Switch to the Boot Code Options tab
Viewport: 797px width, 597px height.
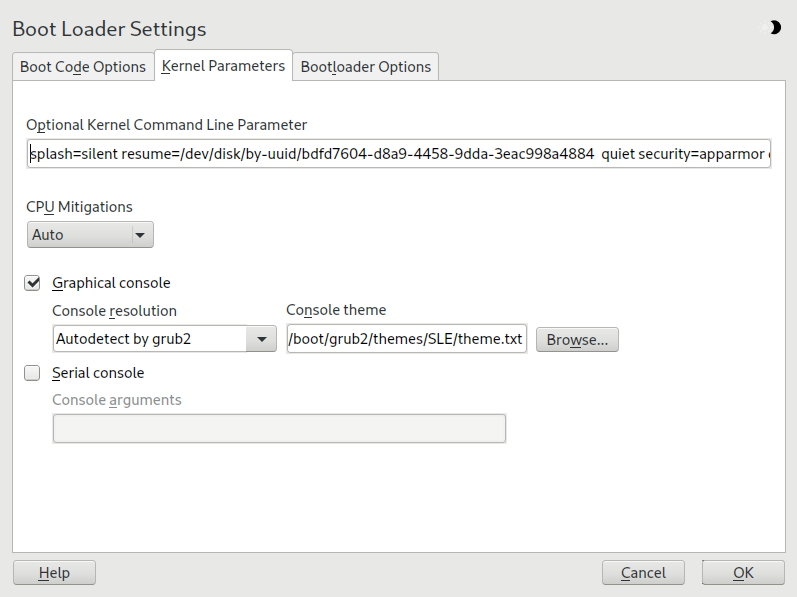(x=83, y=67)
